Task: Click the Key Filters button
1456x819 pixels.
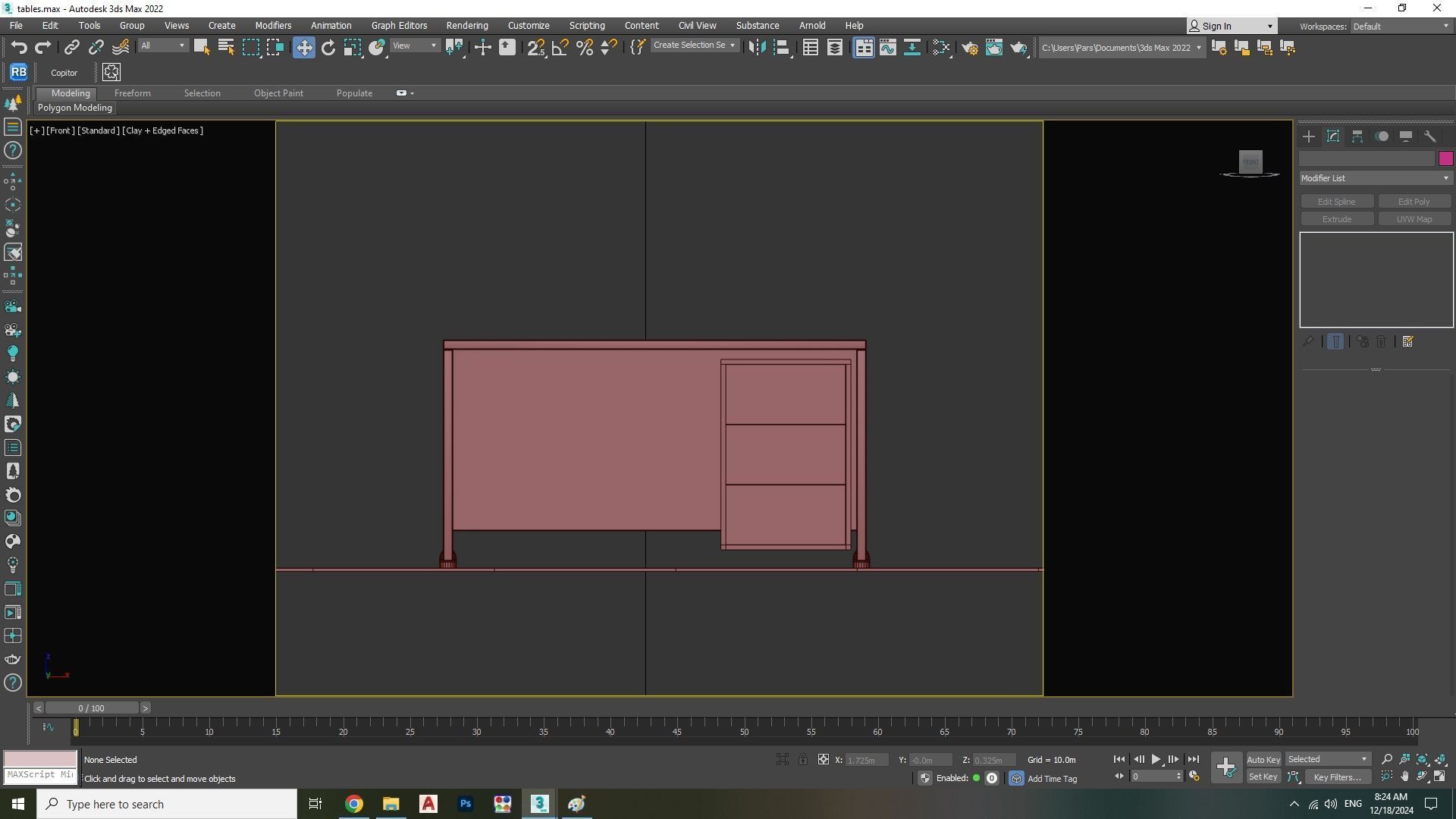Action: click(1337, 777)
